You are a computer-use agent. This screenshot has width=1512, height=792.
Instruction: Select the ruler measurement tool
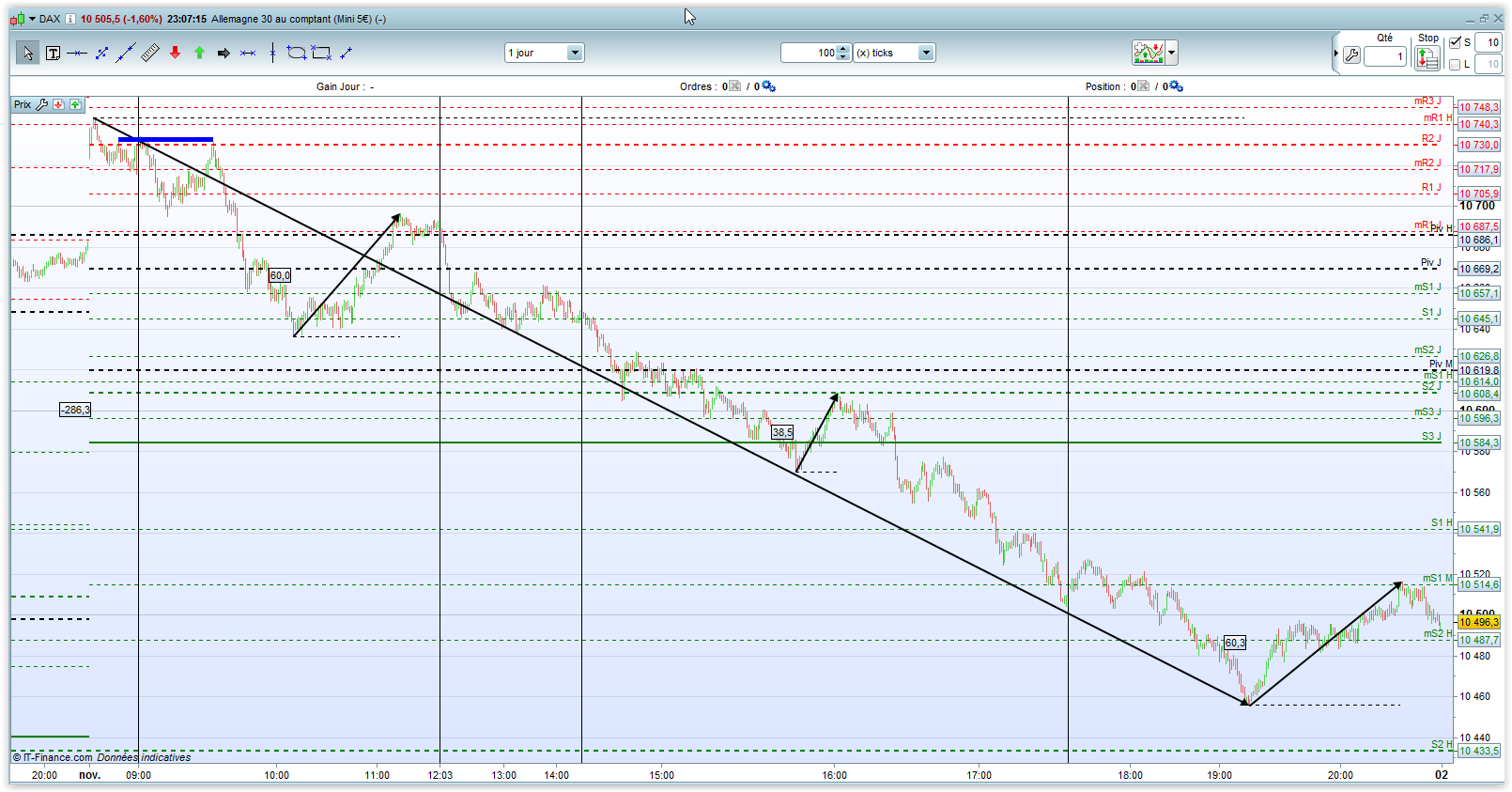150,54
